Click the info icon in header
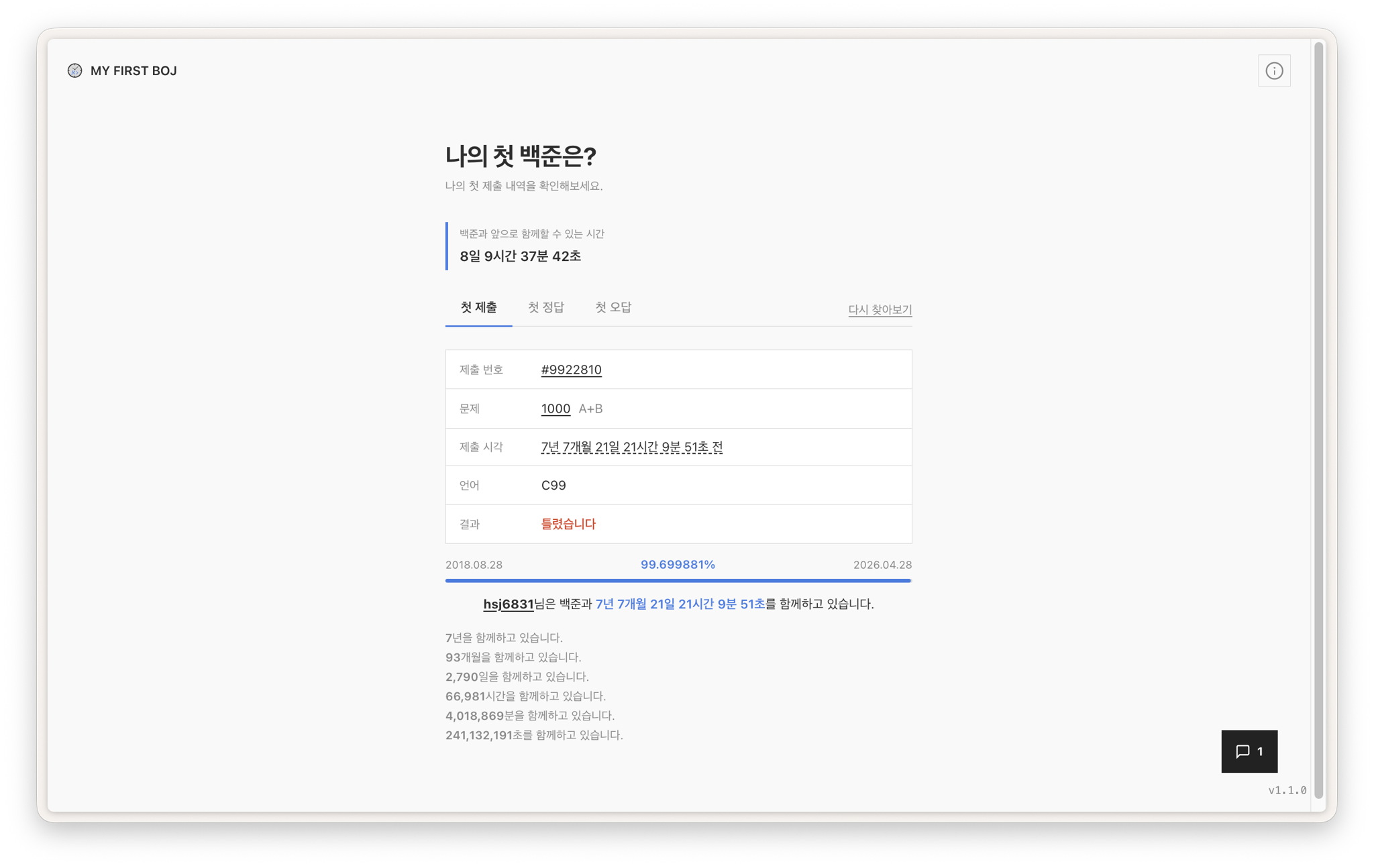 pyautogui.click(x=1273, y=70)
